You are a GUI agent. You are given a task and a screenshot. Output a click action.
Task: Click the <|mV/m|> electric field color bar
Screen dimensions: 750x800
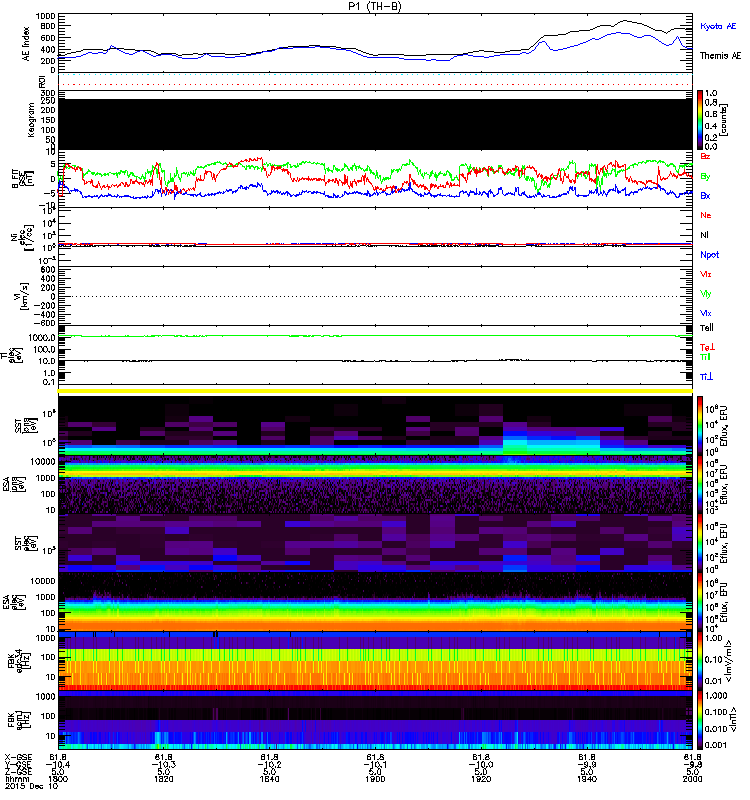[x=699, y=661]
